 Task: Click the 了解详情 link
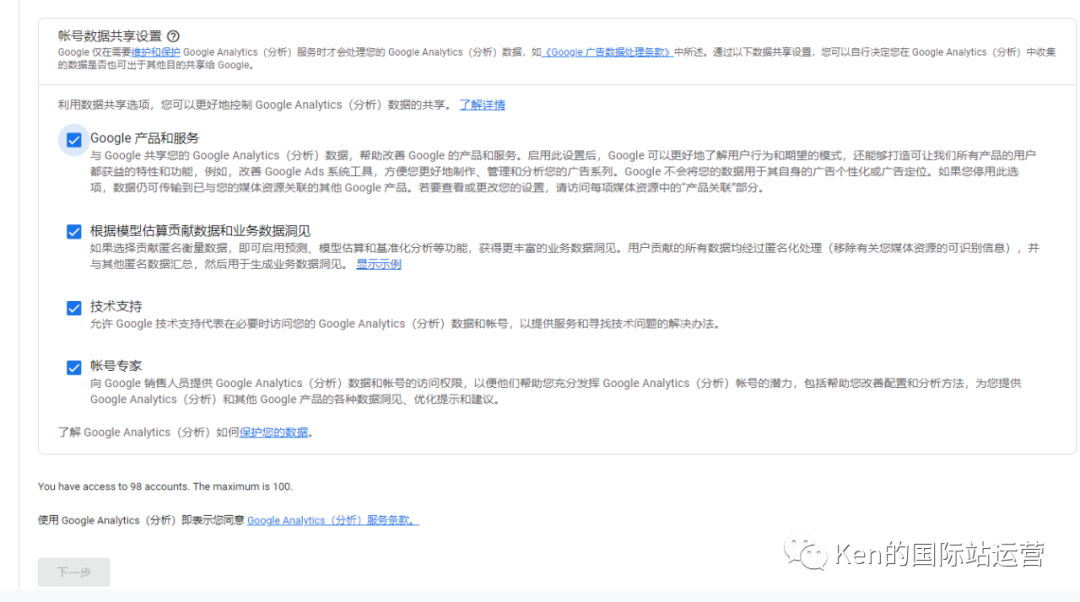(482, 105)
